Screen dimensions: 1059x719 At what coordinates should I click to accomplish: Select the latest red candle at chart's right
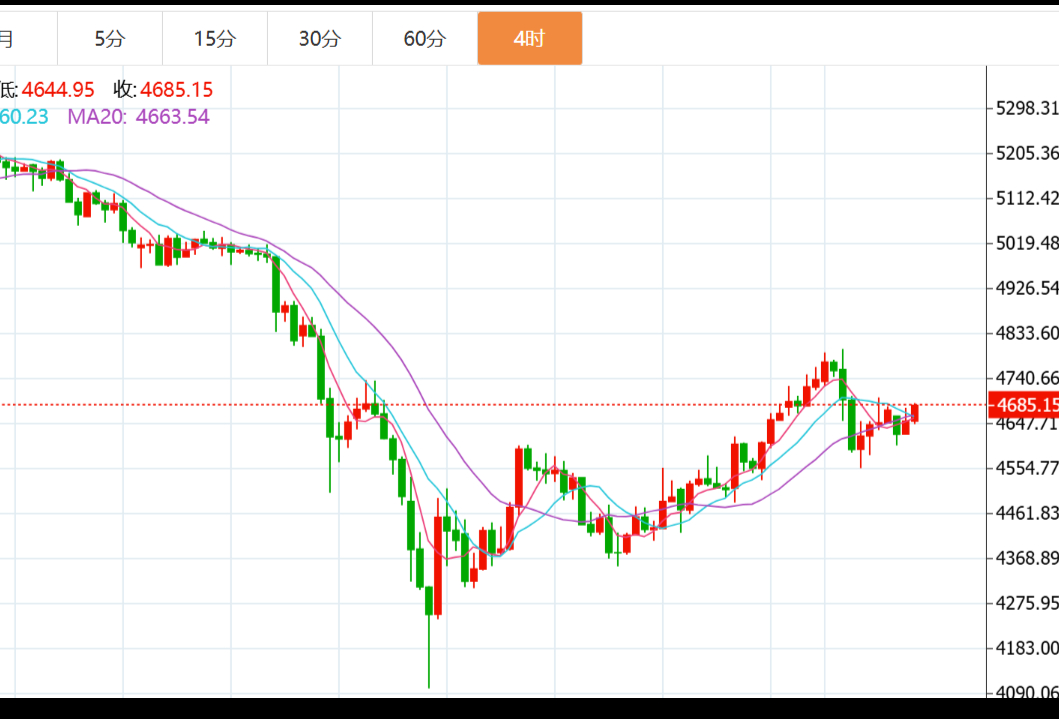[x=915, y=413]
